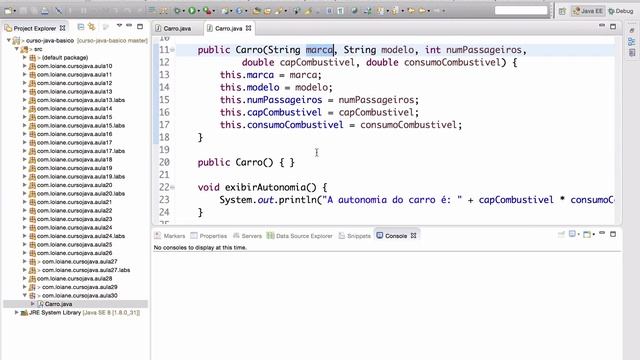Expand Carro.java in Project Explorer tree
Viewport: 640px width, 360px height.
pyautogui.click(x=33, y=304)
